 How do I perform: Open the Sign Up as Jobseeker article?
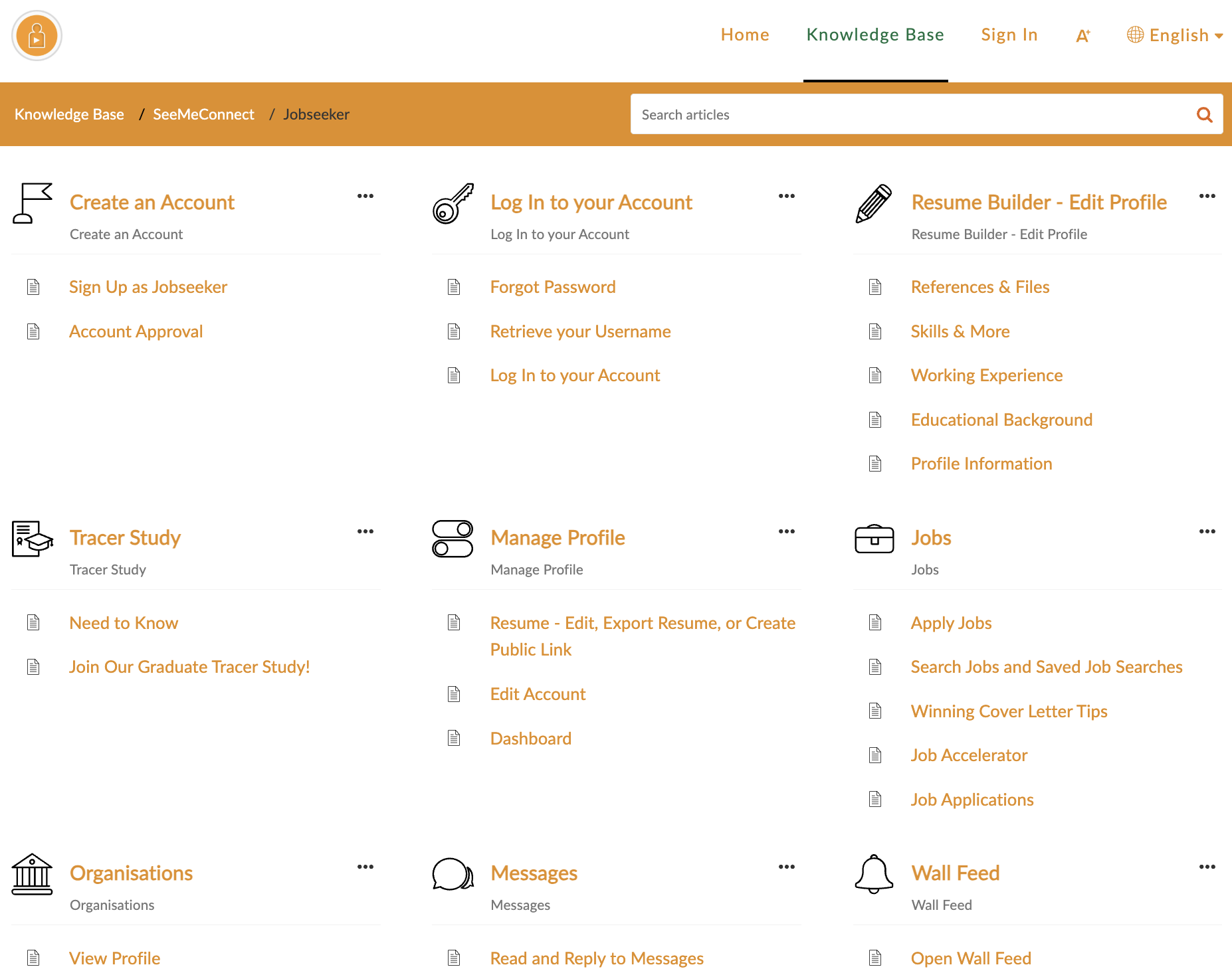[x=148, y=287]
